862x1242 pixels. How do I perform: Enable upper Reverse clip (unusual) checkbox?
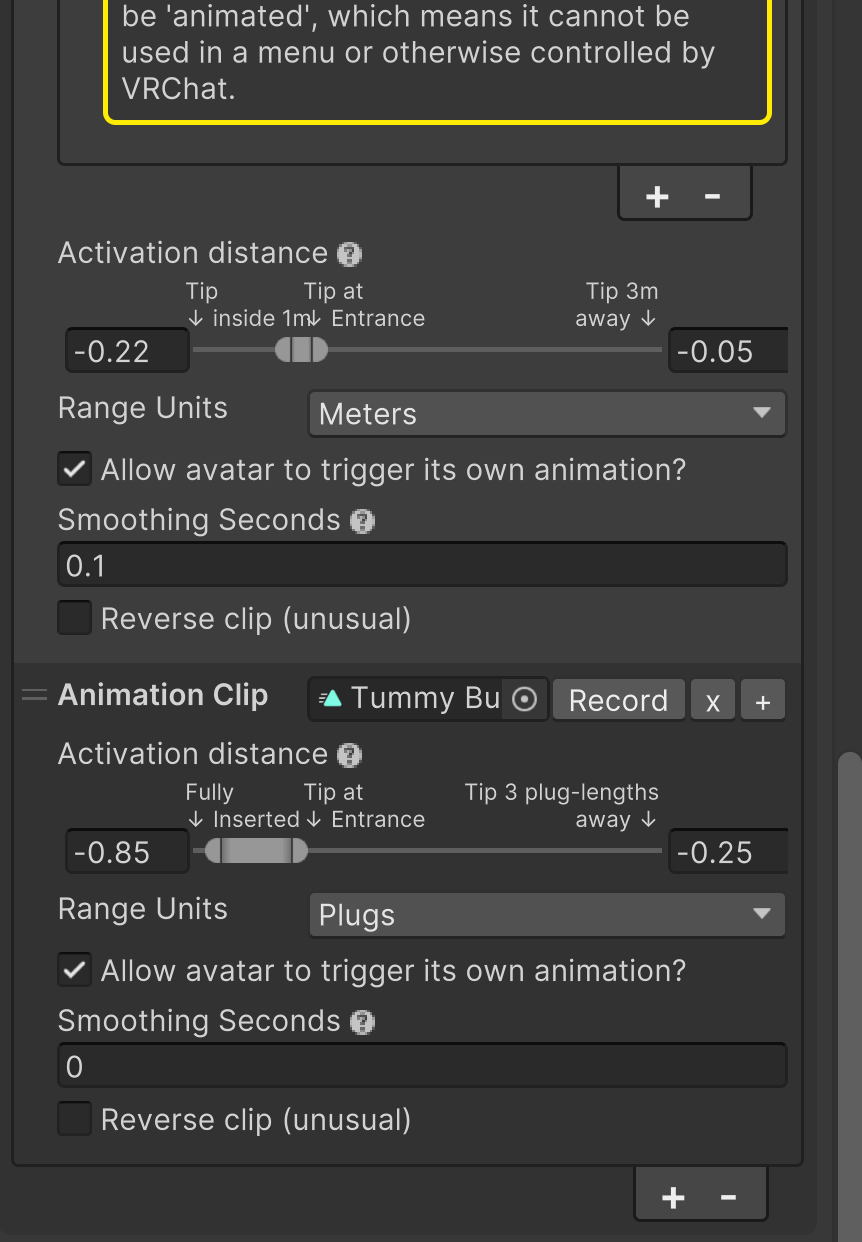(x=74, y=618)
